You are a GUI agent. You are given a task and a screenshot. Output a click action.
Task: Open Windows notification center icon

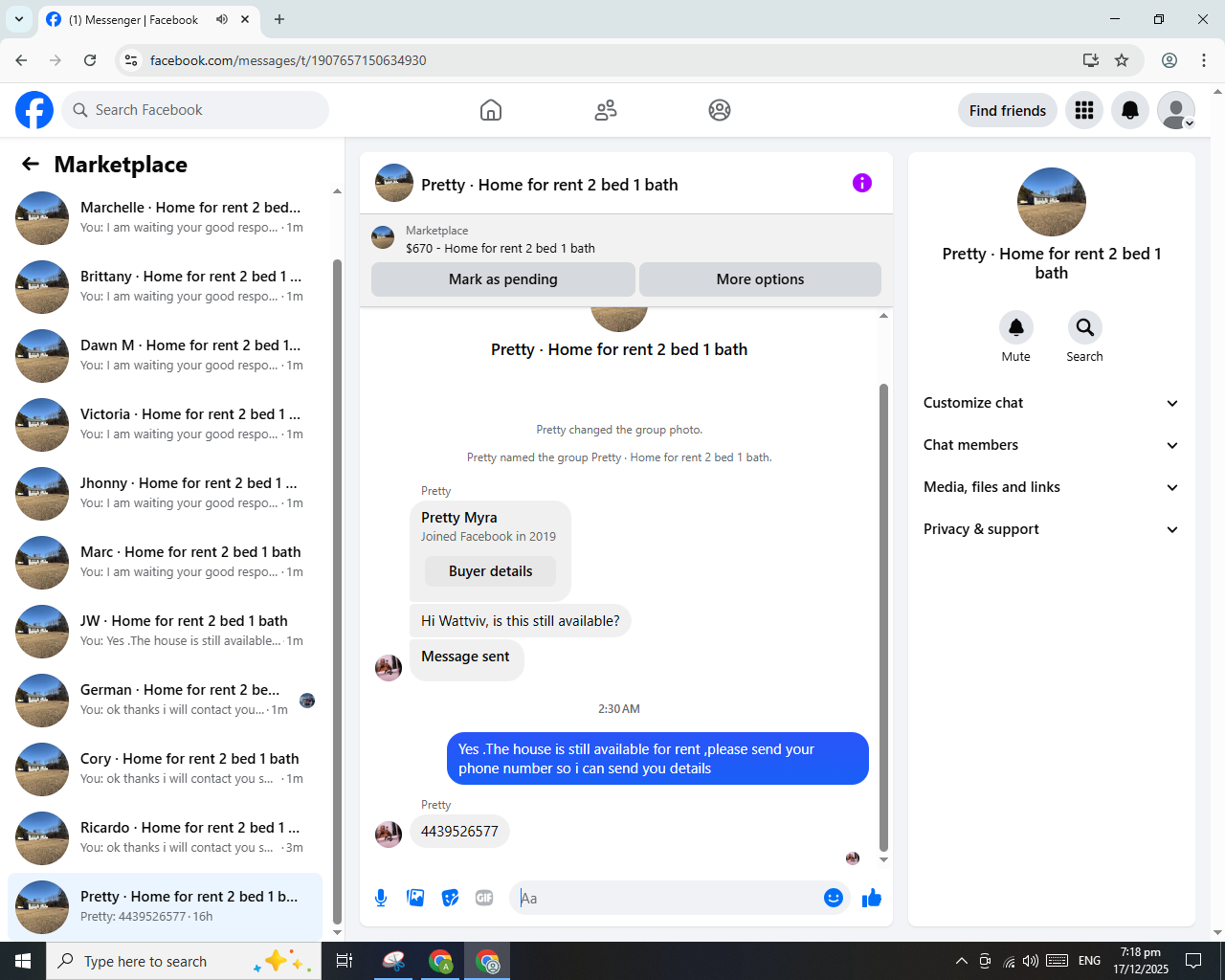pos(1193,961)
